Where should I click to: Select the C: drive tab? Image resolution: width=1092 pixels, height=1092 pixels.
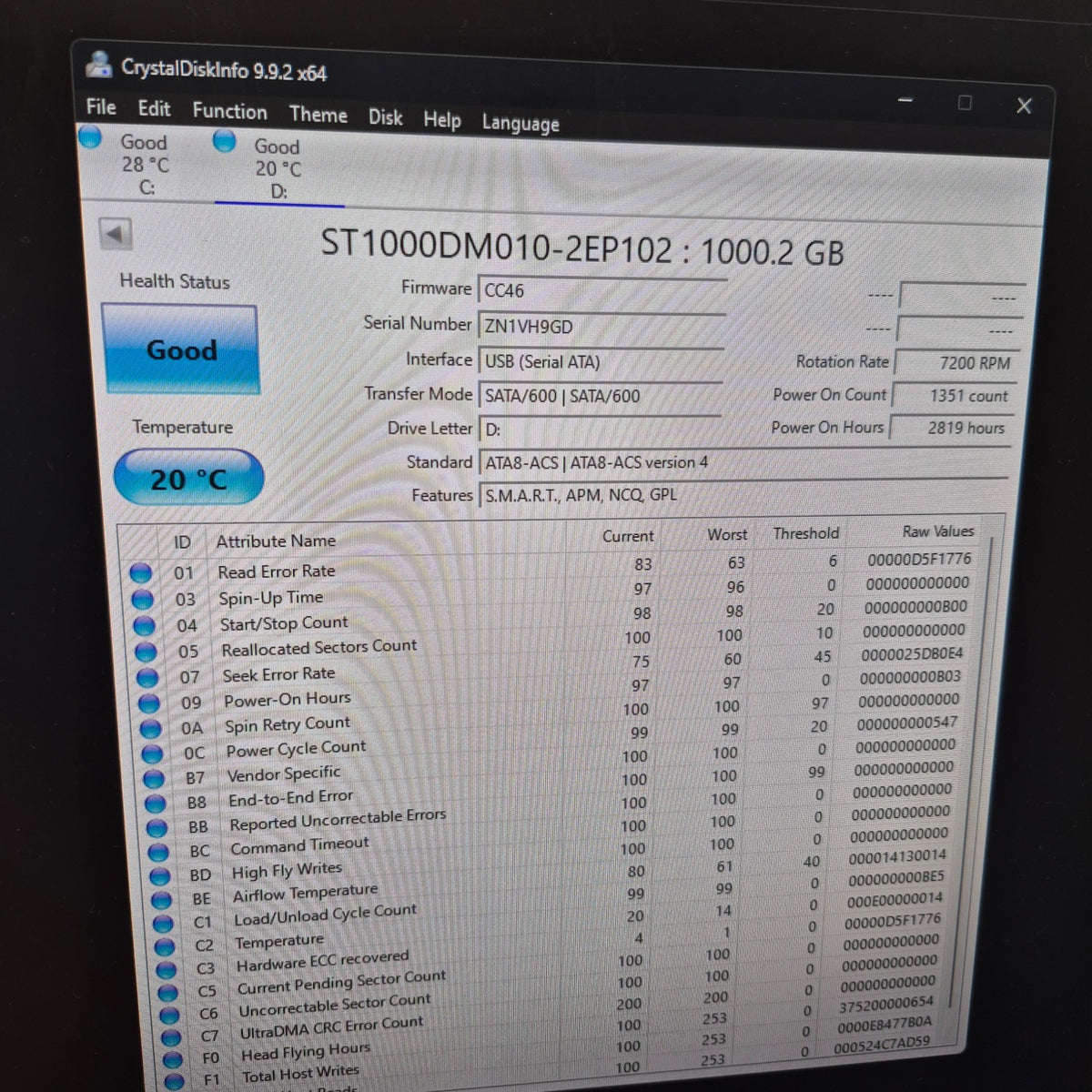[136, 164]
